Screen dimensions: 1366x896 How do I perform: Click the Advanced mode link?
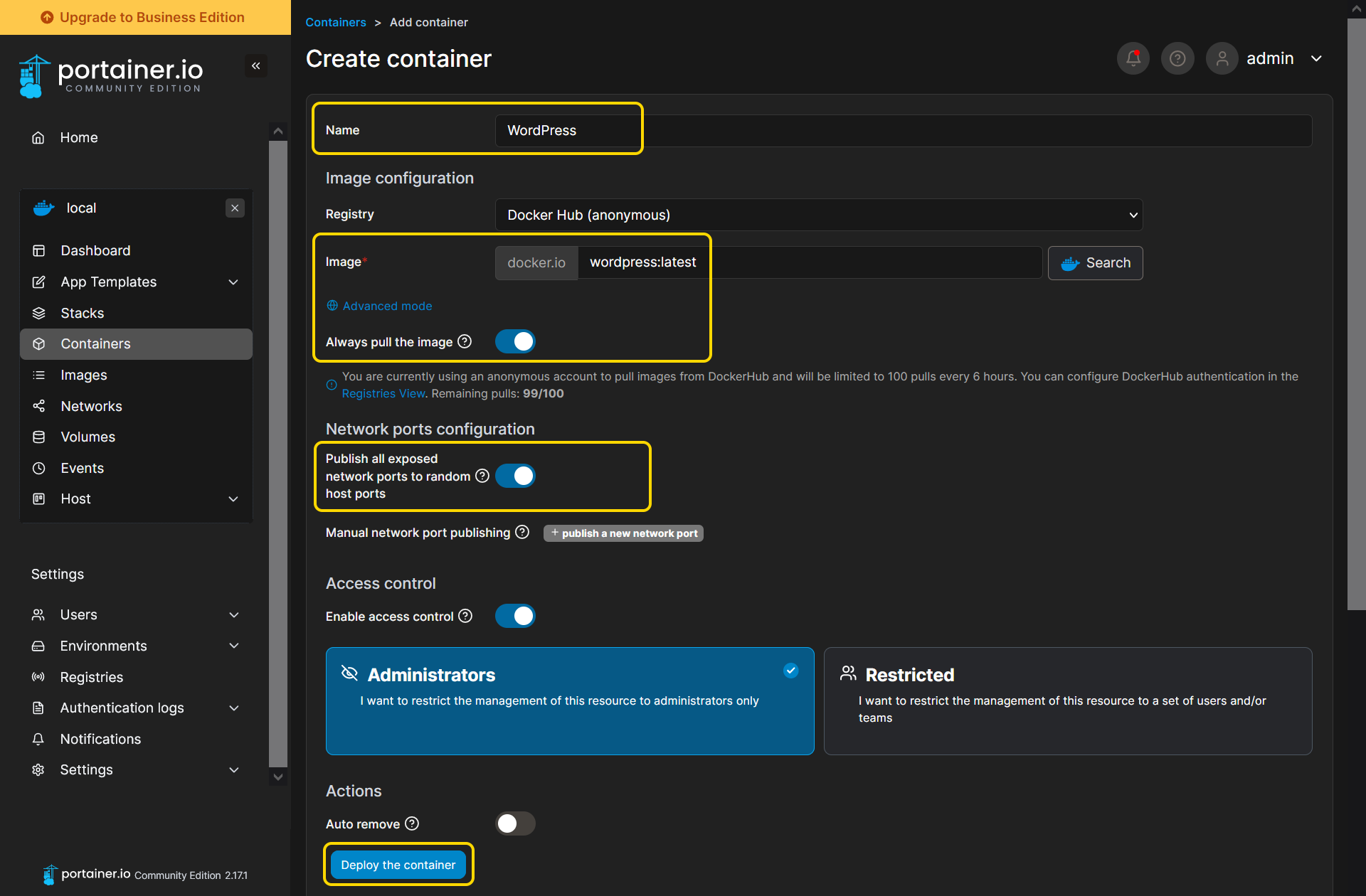[380, 306]
